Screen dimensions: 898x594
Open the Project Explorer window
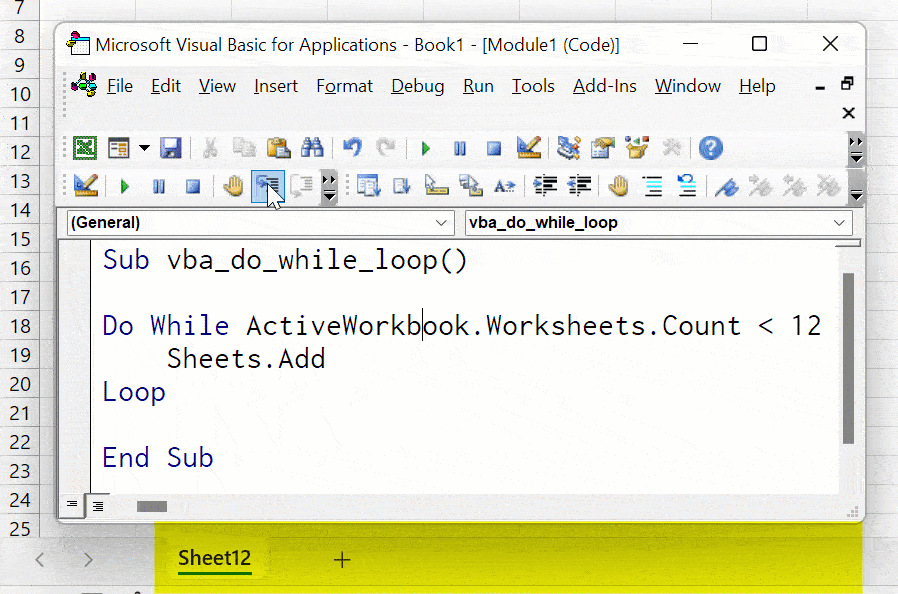pos(568,148)
